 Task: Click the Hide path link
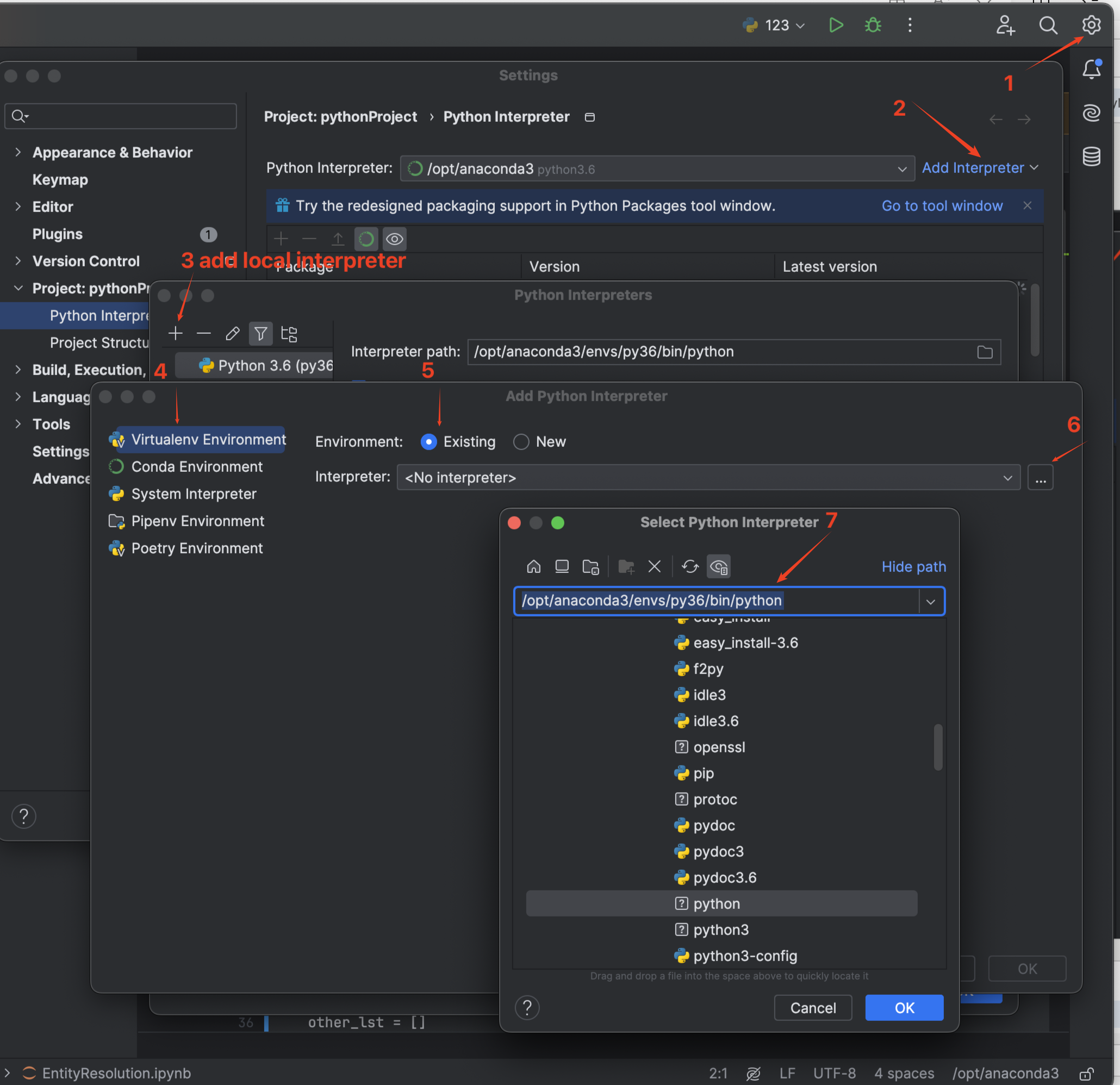(x=913, y=566)
